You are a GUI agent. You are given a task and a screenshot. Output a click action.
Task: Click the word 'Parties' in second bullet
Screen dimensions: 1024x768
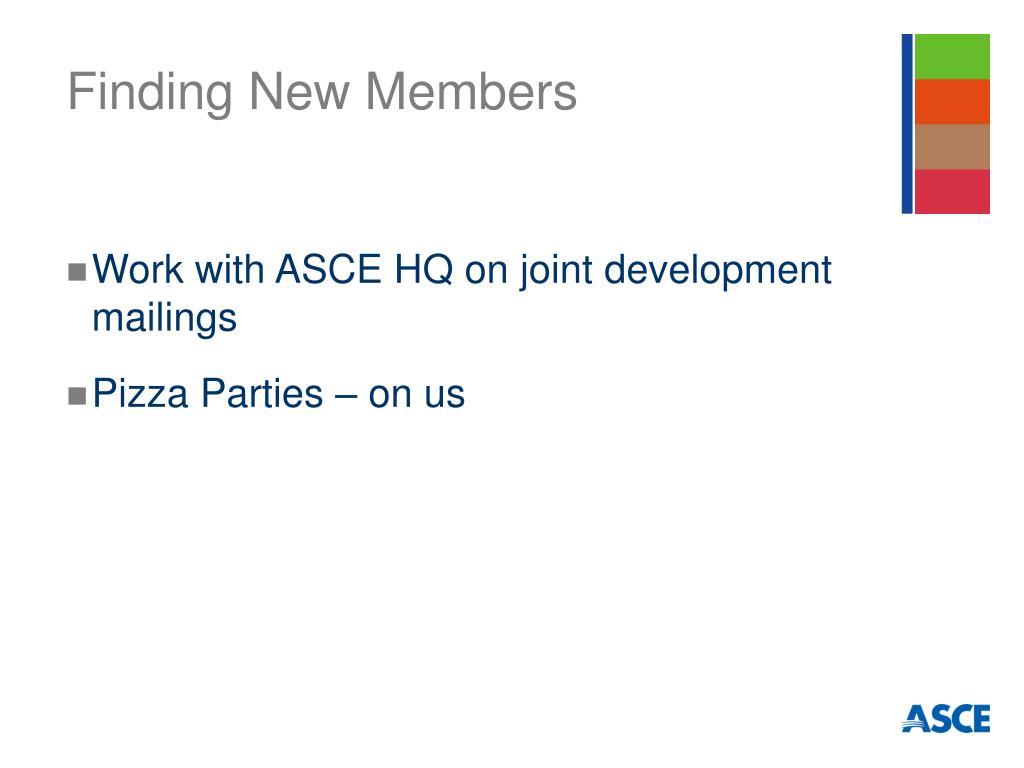(262, 393)
